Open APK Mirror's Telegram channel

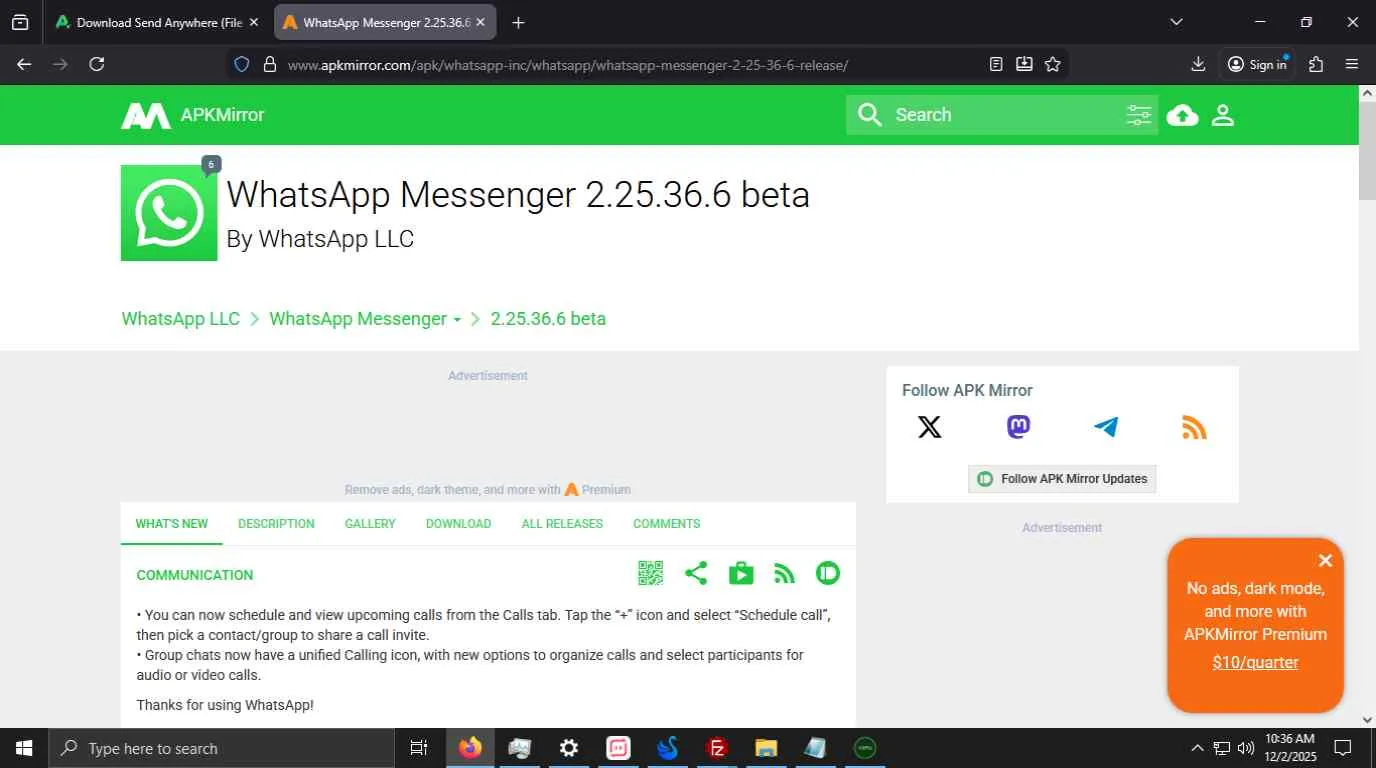[1106, 427]
